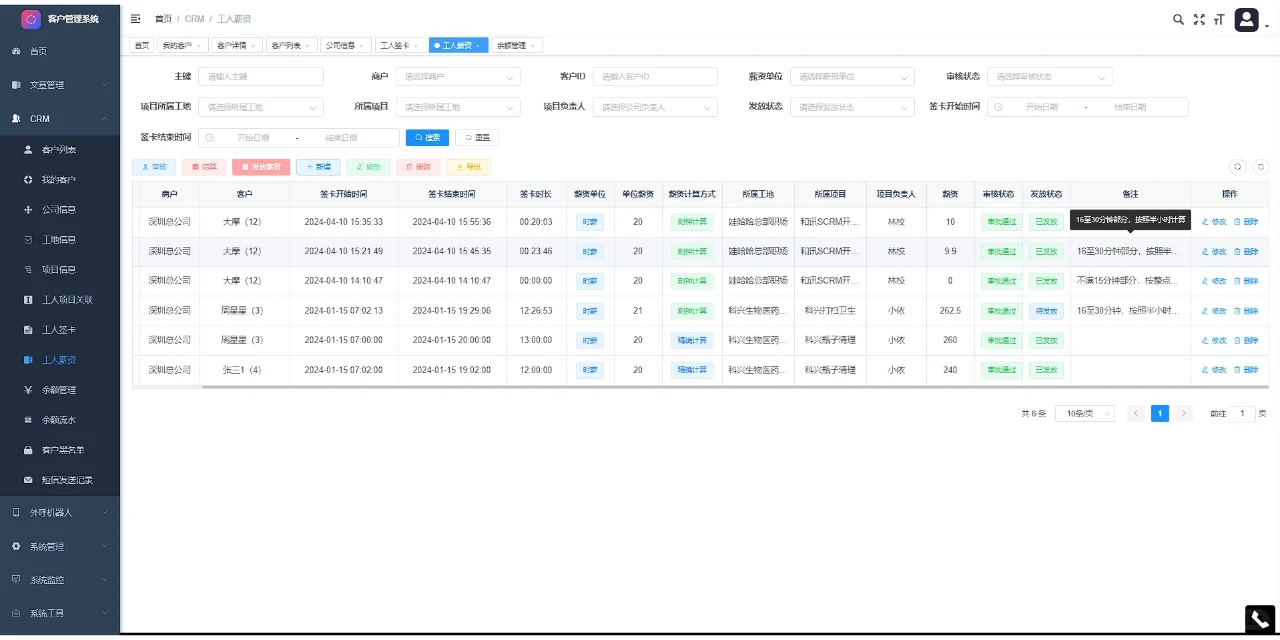
Task: Click the font-size adjustment (TT) icon
Action: pos(1219,18)
